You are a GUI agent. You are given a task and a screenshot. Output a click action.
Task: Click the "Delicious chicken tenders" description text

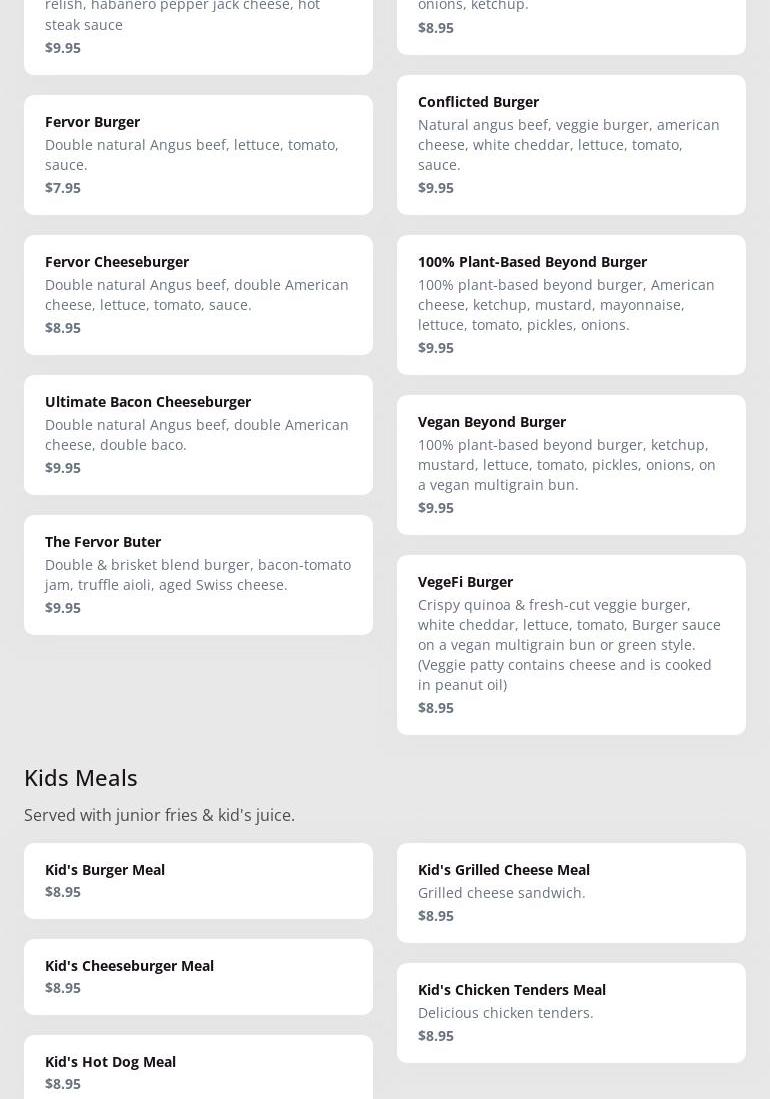click(x=505, y=1012)
